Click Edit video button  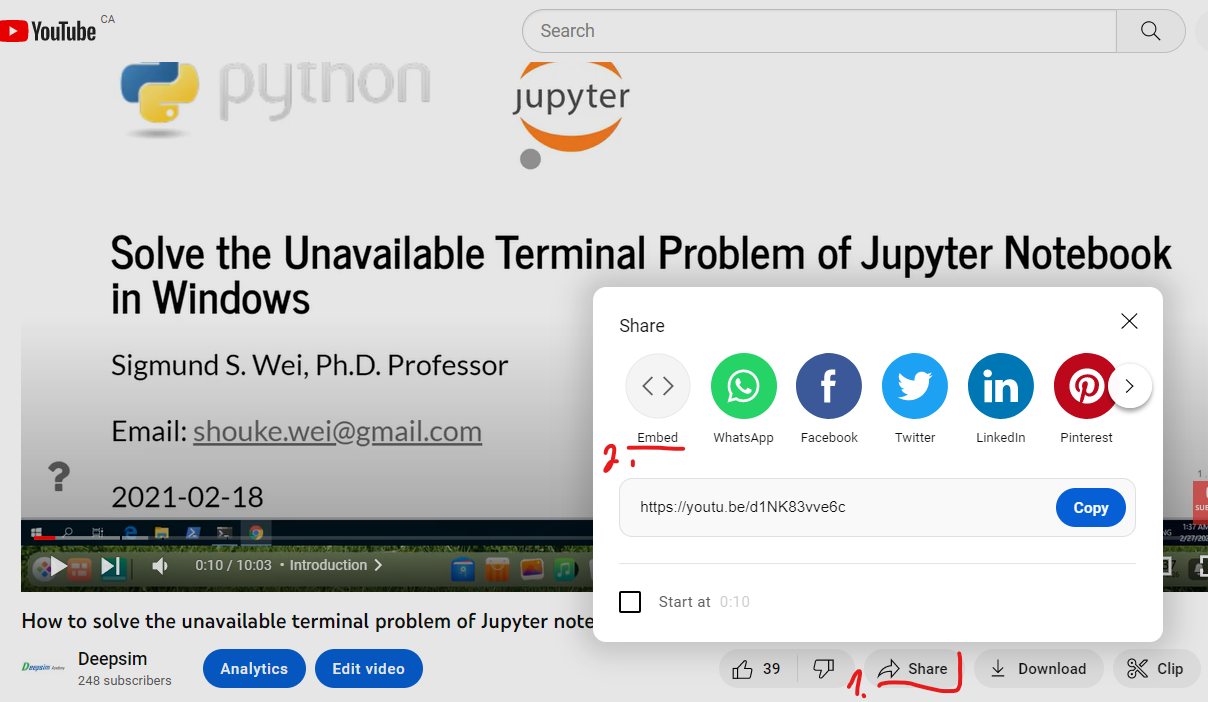369,668
